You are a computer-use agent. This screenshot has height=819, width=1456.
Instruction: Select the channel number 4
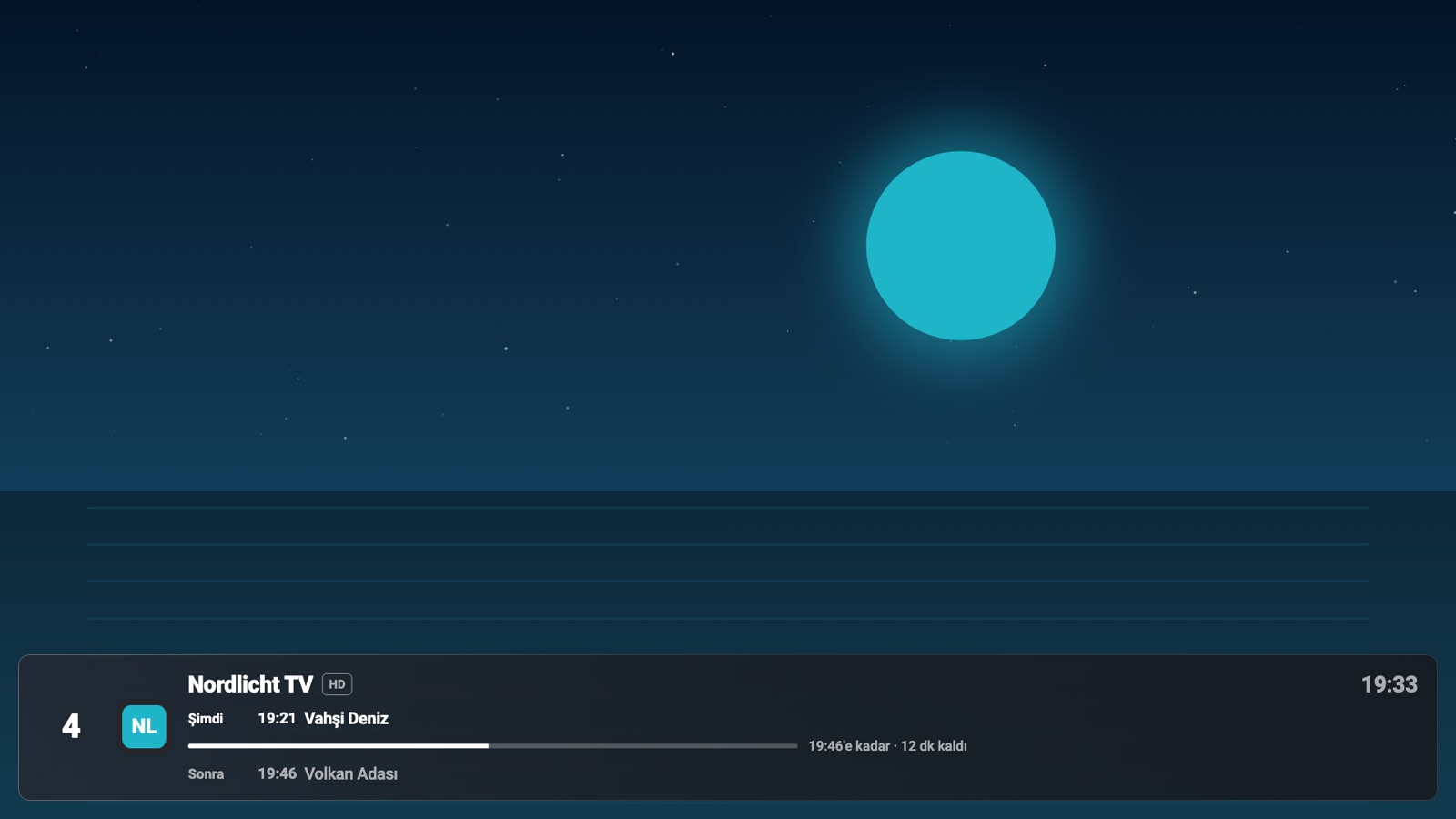[71, 726]
